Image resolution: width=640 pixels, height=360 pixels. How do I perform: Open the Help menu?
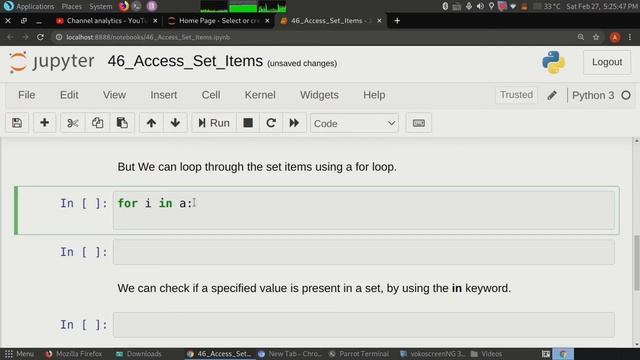point(374,95)
